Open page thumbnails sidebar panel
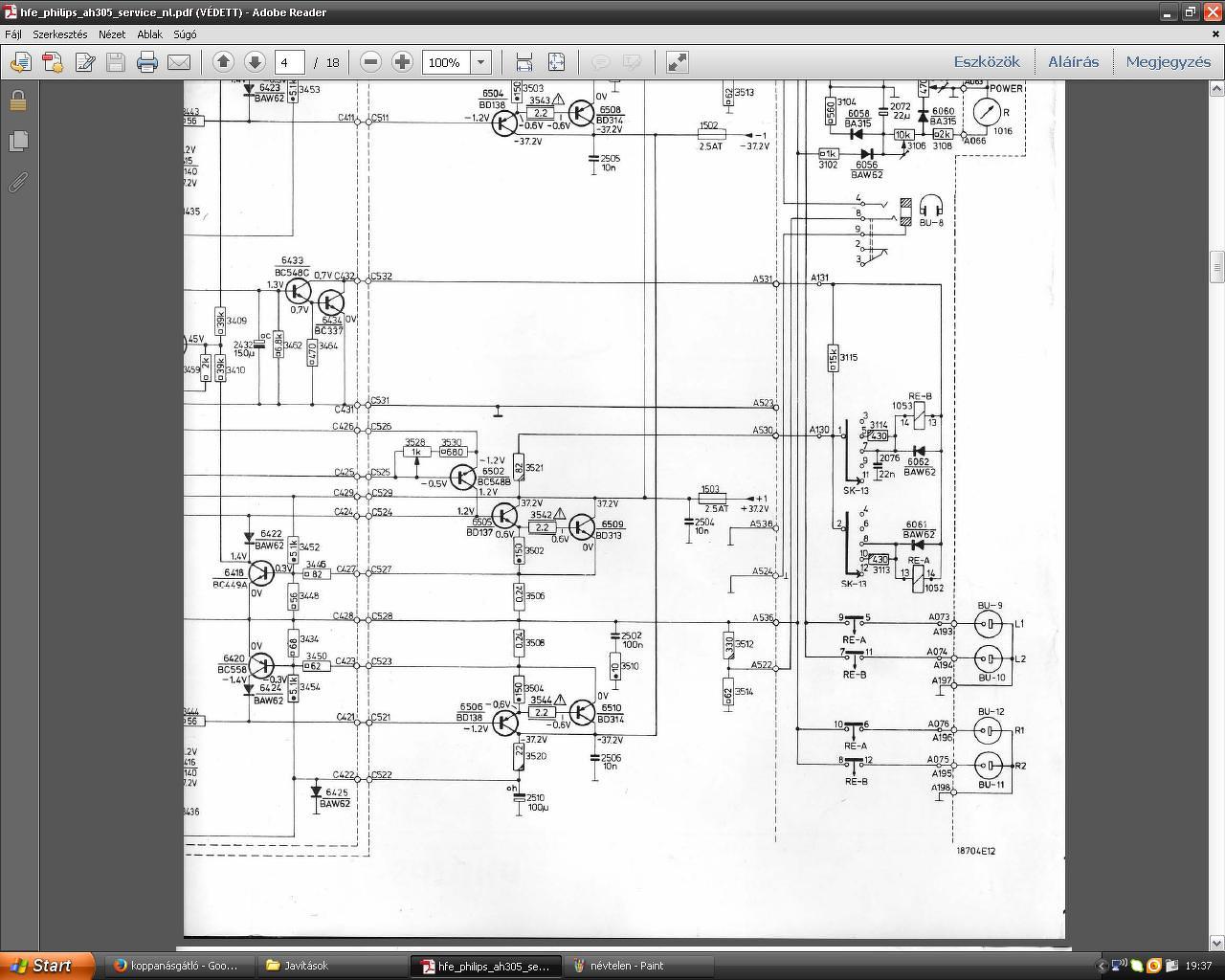1225x980 pixels. coord(18,141)
